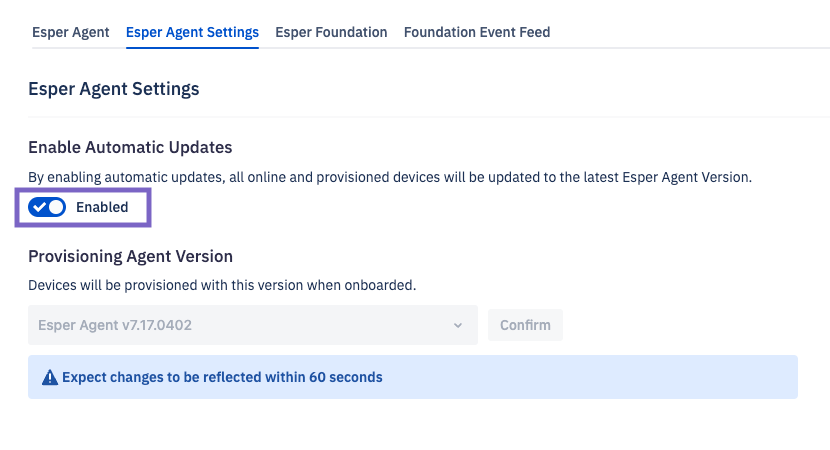Click the automatic updates description text
The height and width of the screenshot is (450, 830).
point(389,177)
